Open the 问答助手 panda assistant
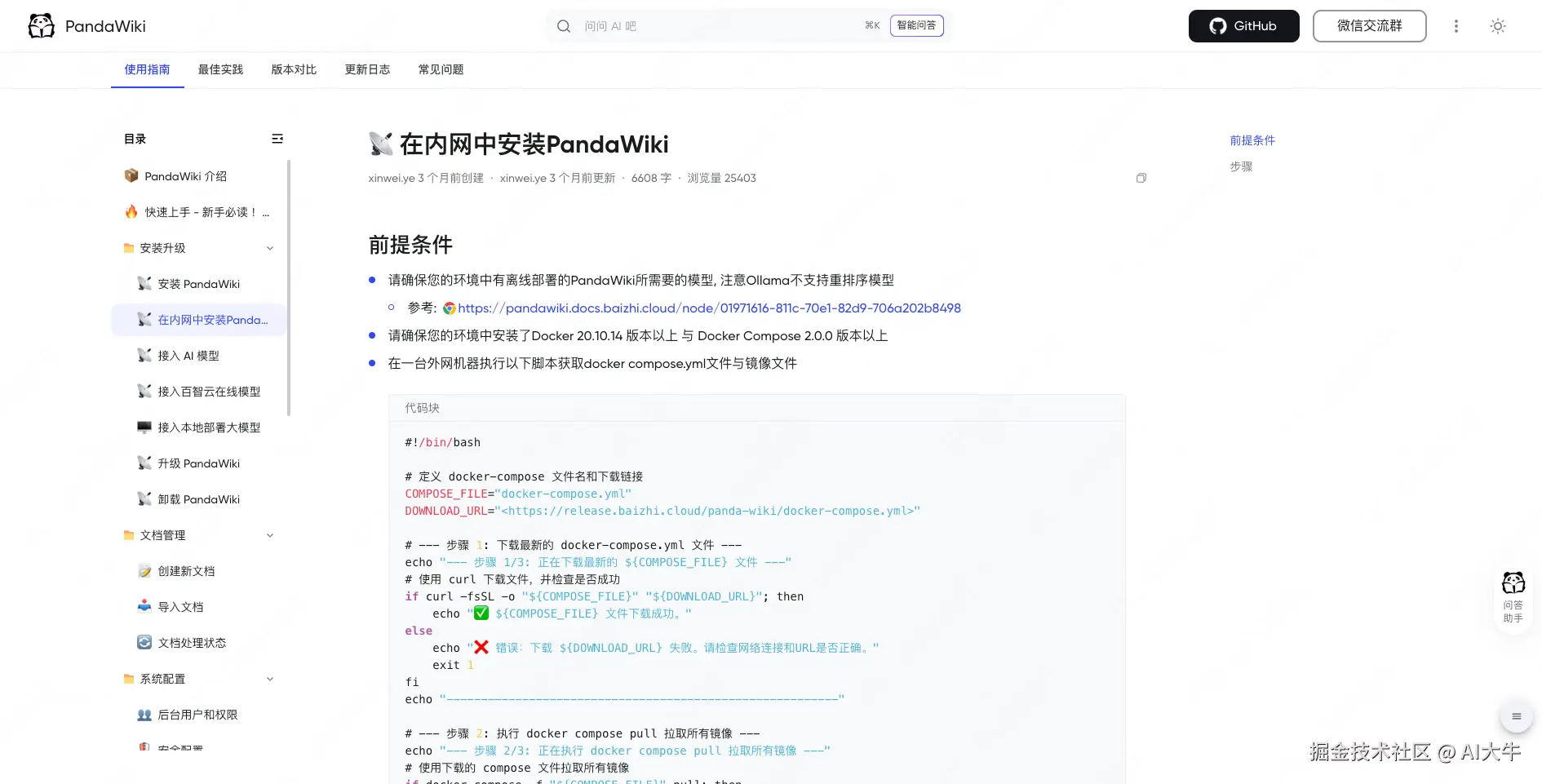 (1513, 597)
